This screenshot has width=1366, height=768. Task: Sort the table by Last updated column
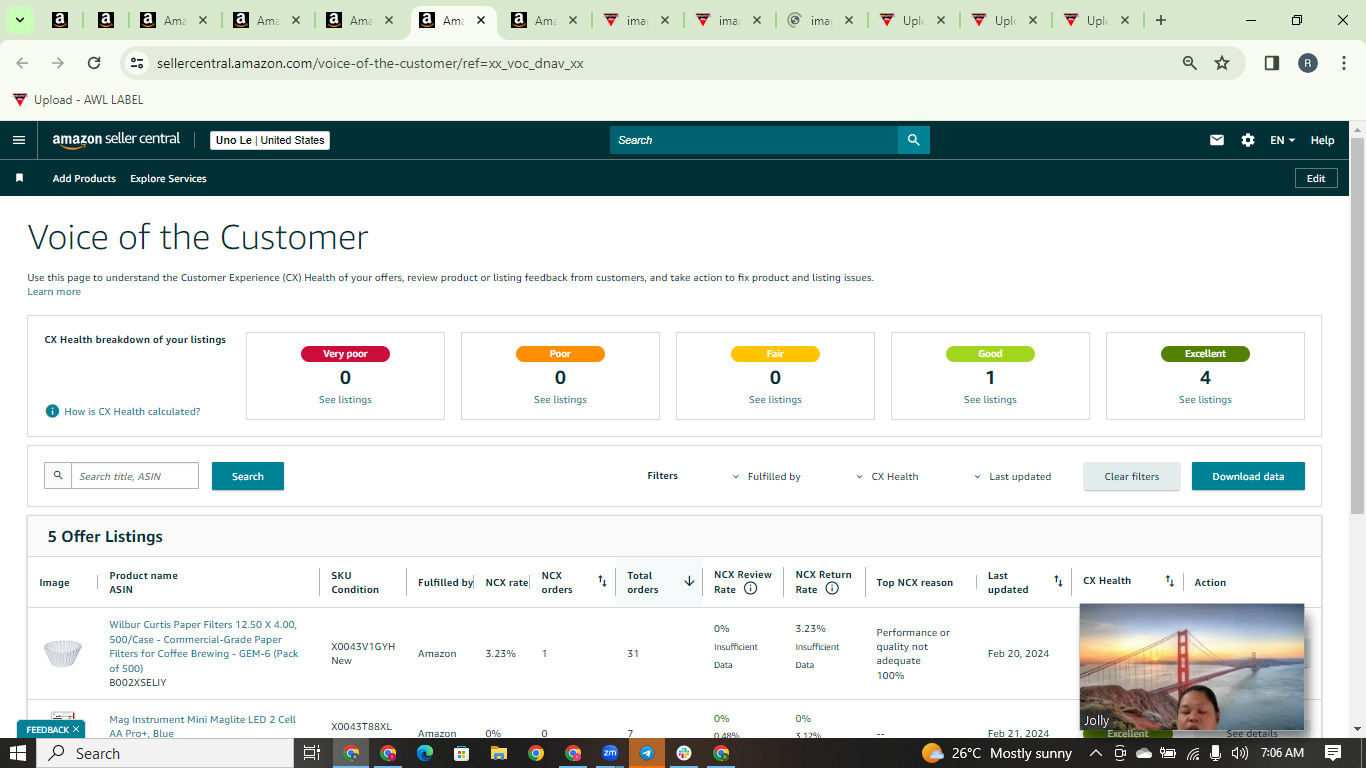(1058, 581)
